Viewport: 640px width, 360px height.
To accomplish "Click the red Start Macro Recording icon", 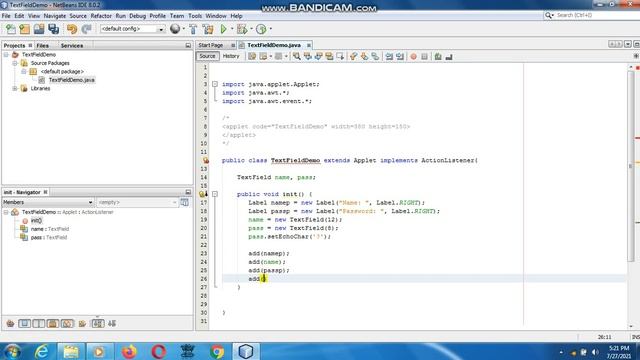I will click(413, 56).
